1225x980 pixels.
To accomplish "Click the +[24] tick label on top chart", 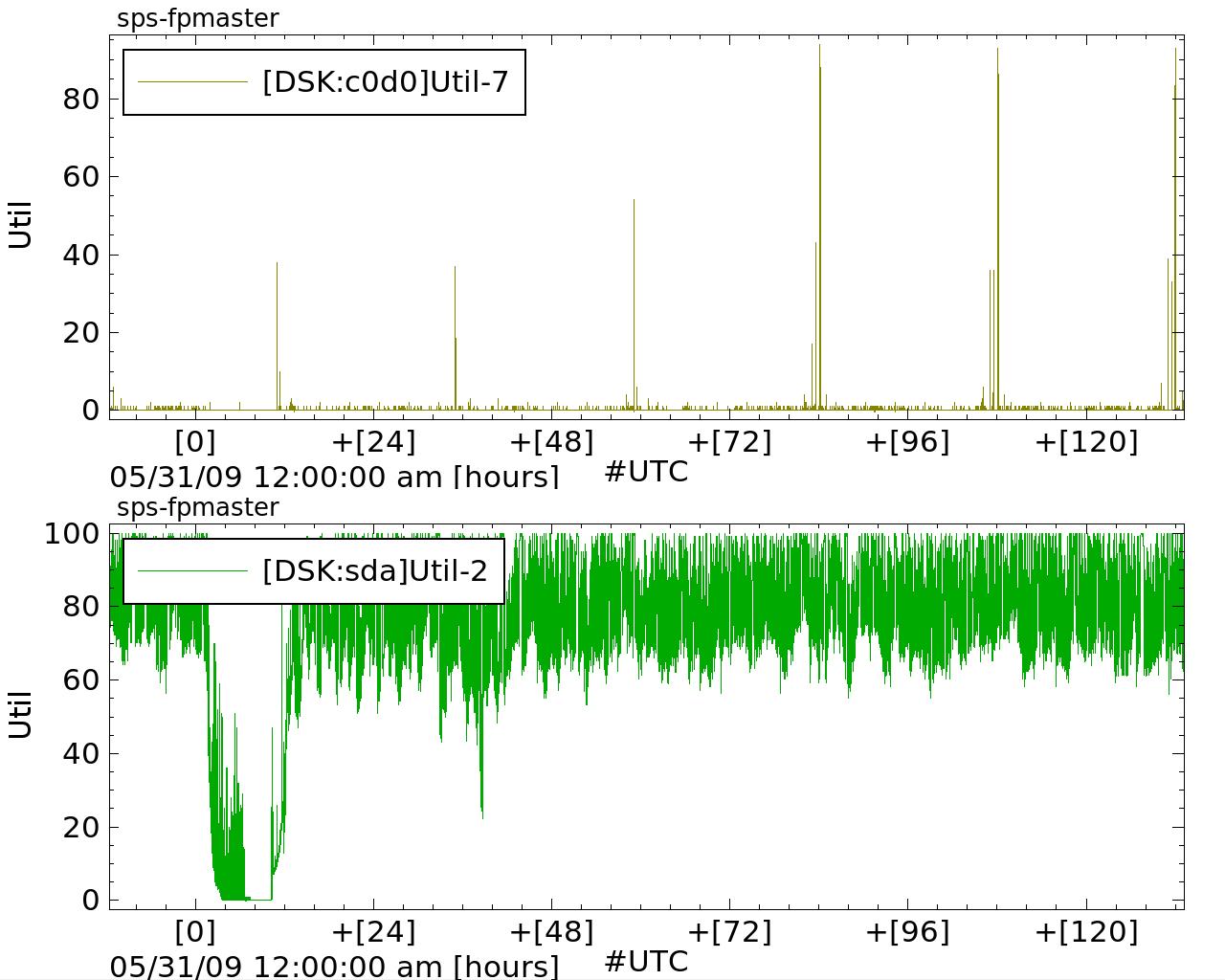I will tap(373, 442).
